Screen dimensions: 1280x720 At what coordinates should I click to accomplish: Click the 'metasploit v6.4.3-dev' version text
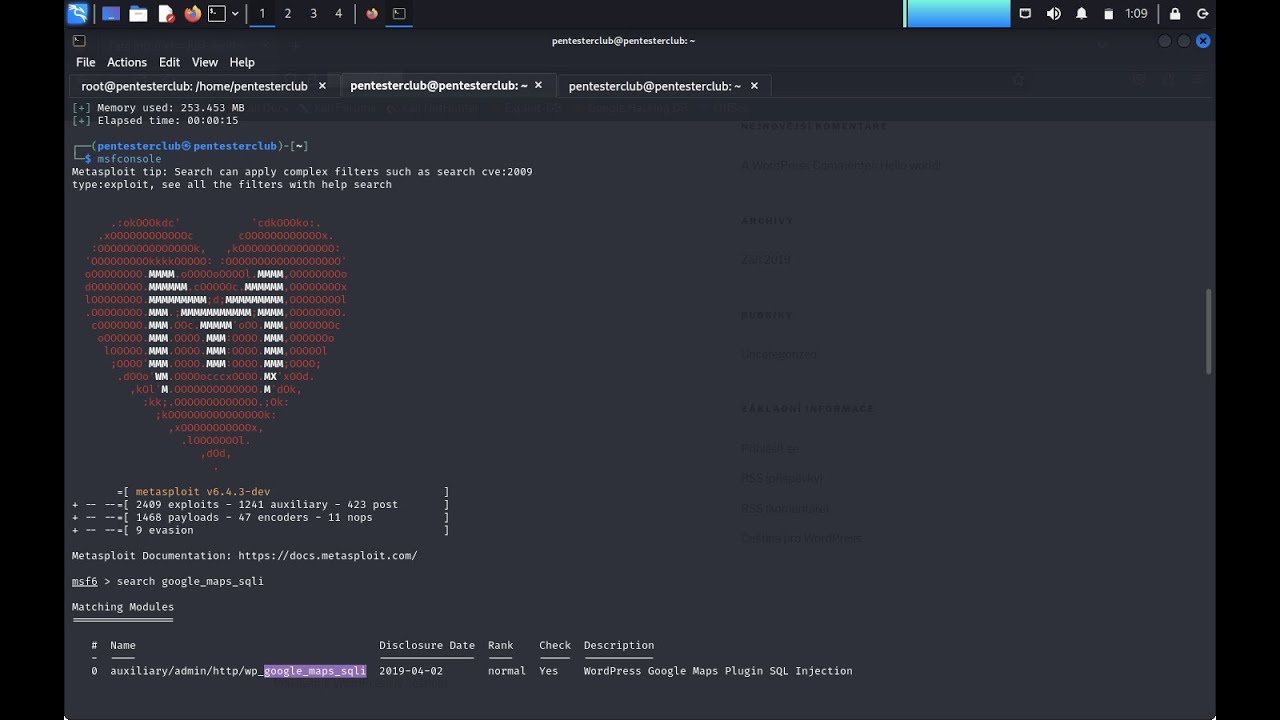(203, 492)
